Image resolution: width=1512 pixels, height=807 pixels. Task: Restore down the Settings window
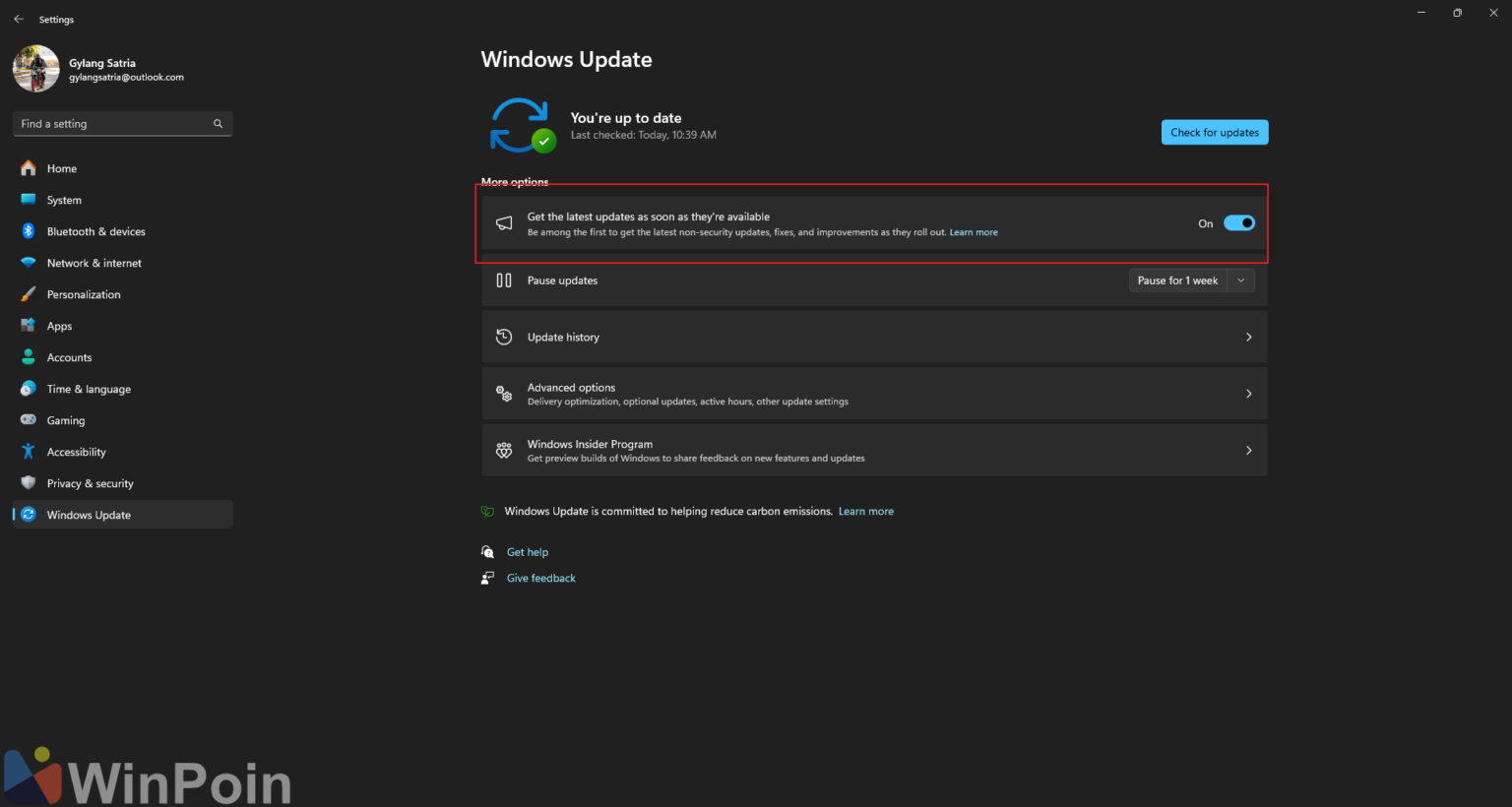tap(1457, 13)
